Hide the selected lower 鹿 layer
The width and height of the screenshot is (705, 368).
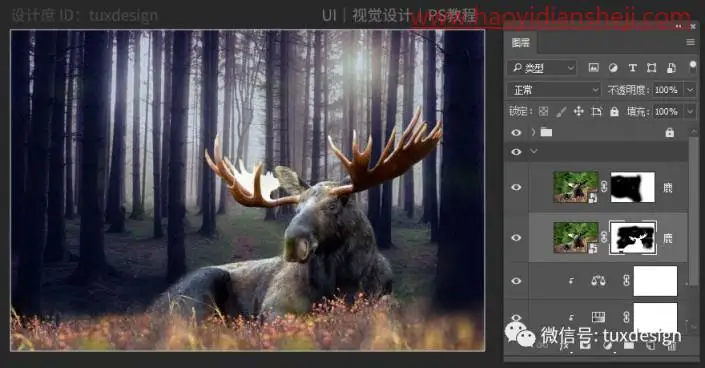click(x=516, y=238)
